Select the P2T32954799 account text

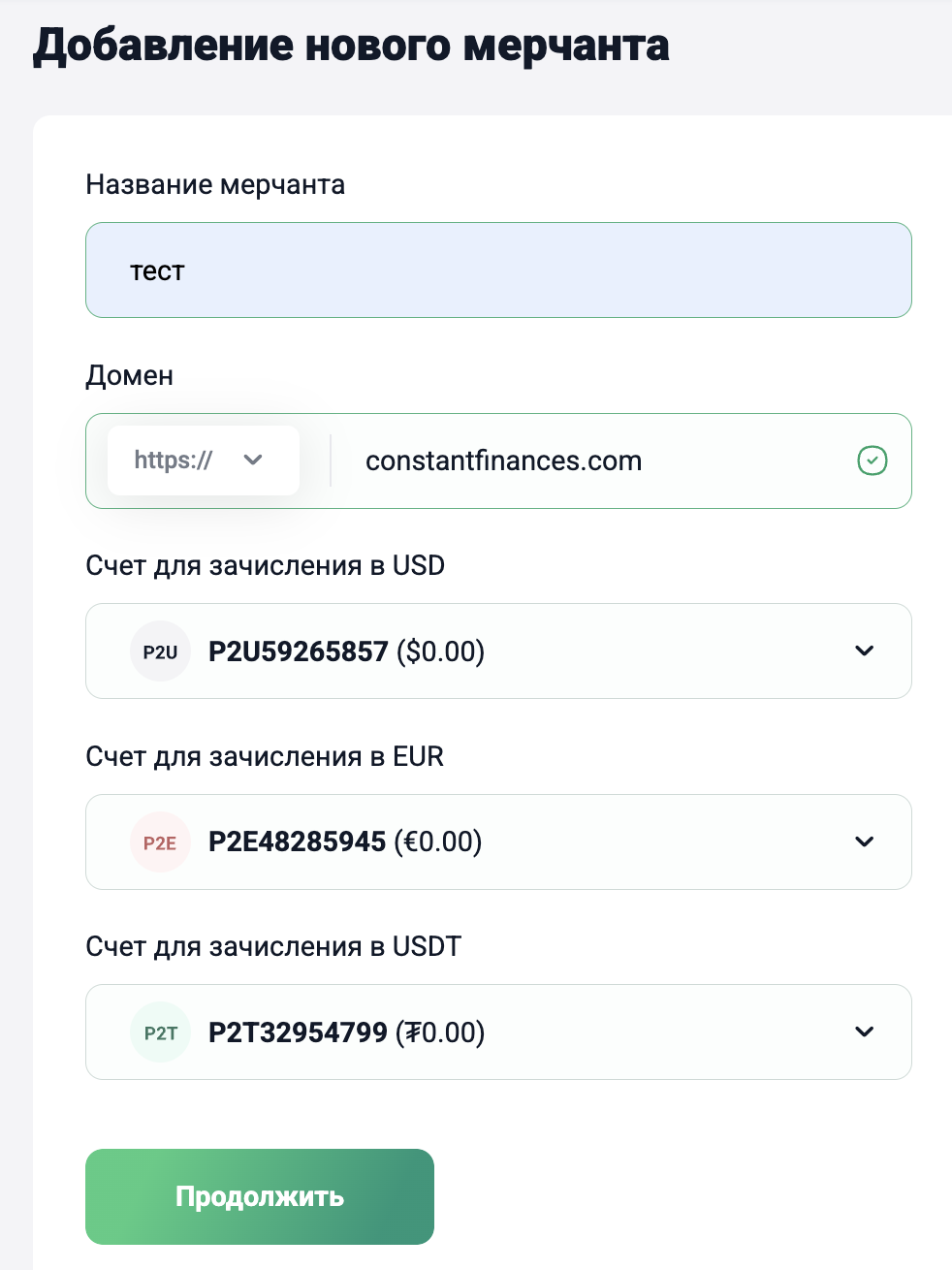pyautogui.click(x=299, y=1032)
